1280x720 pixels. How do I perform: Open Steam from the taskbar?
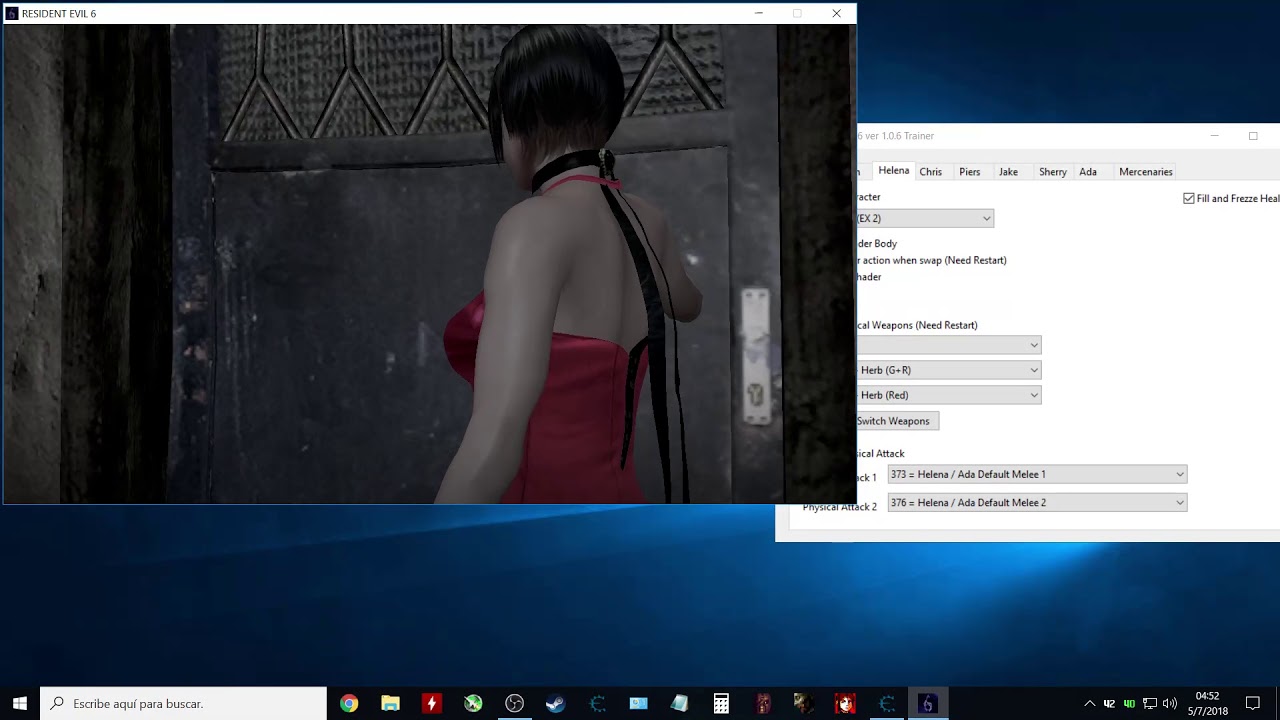(555, 704)
